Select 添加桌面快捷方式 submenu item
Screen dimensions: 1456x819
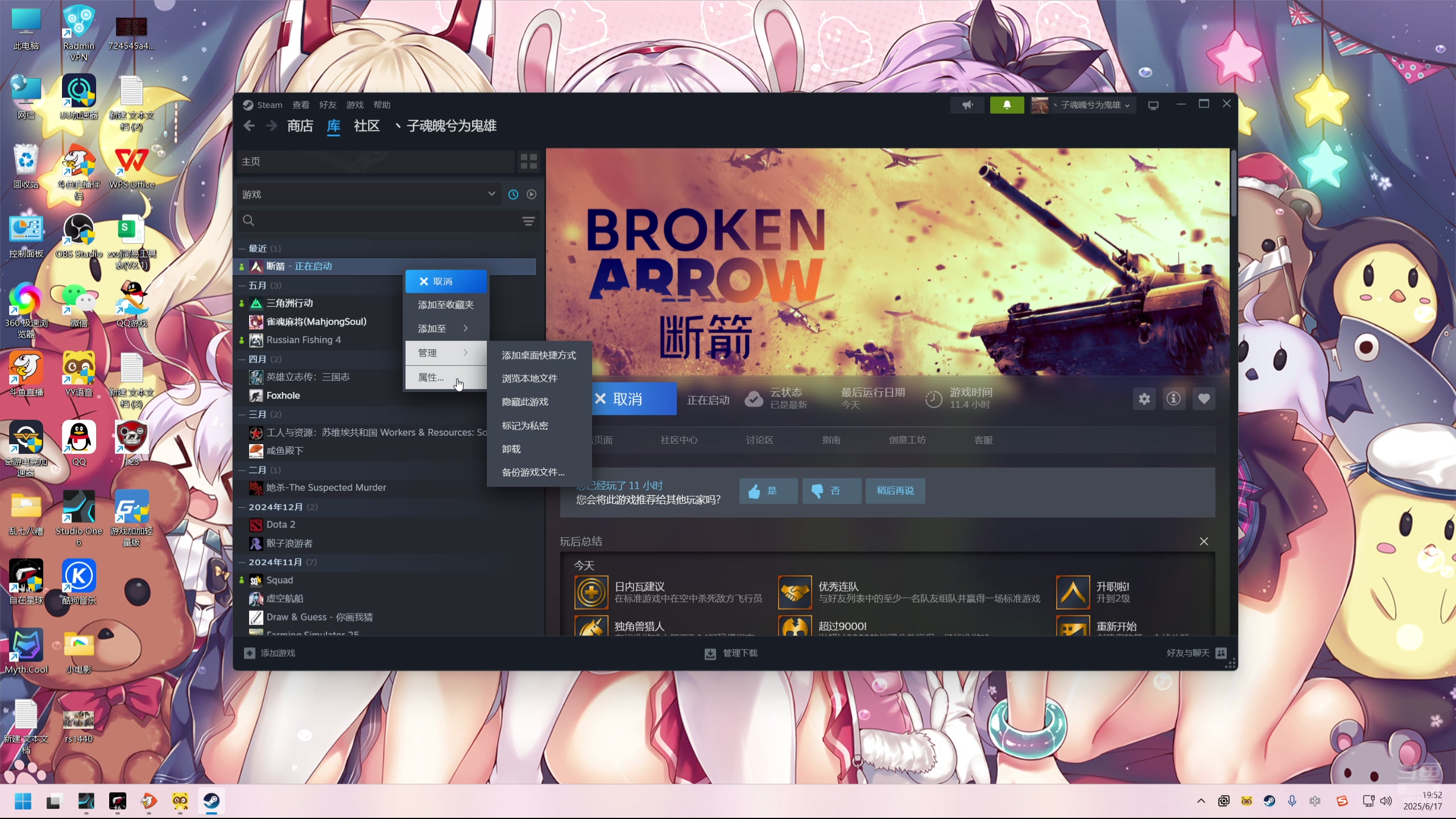pyautogui.click(x=539, y=355)
